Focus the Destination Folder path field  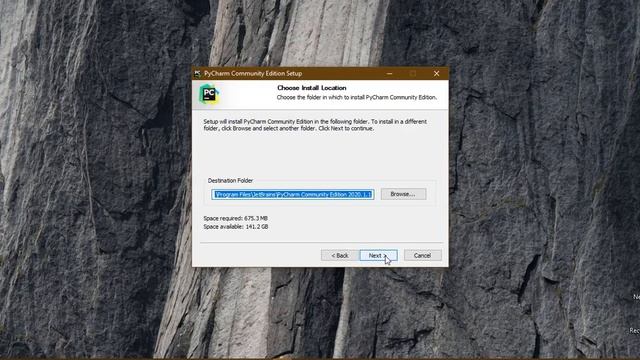292,194
